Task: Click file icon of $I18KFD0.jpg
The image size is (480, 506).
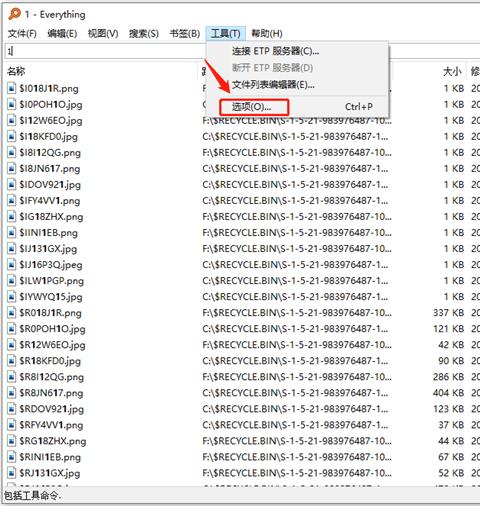Action: 12,136
